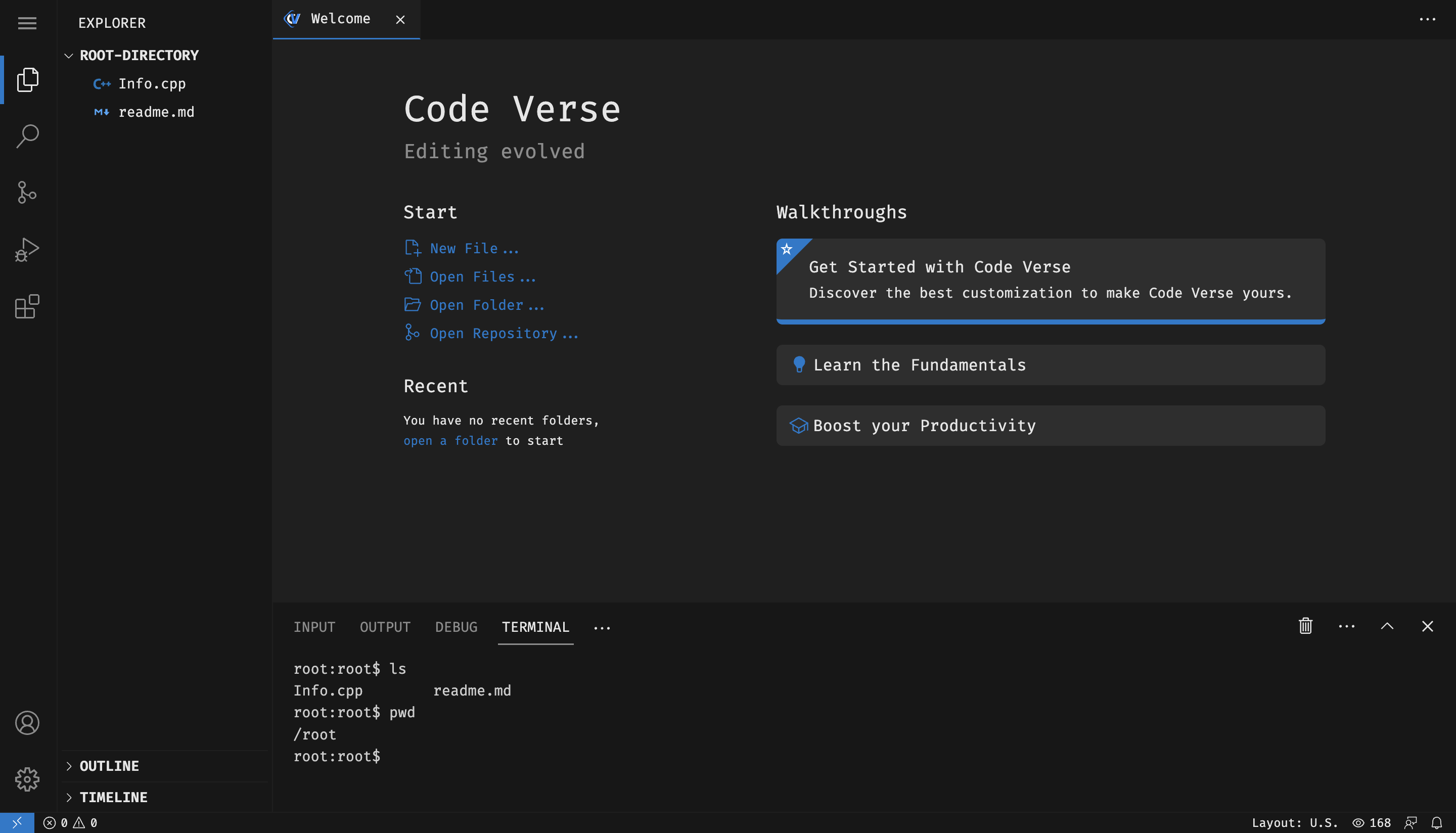The width and height of the screenshot is (1456, 833).
Task: Clear terminal with trash icon
Action: [x=1305, y=626]
